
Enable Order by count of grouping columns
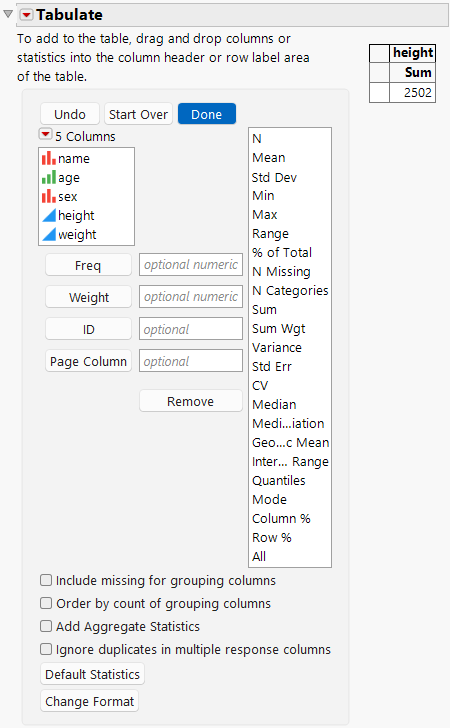pos(46,603)
